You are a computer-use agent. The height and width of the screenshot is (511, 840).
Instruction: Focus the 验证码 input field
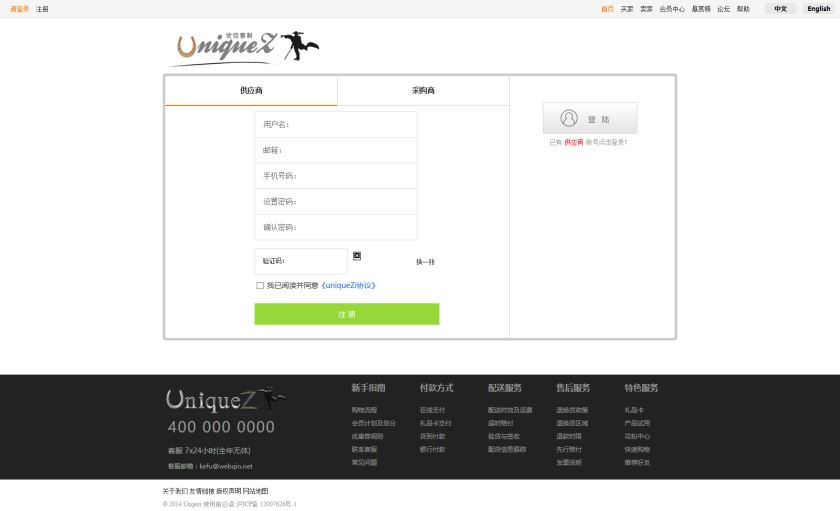pyautogui.click(x=301, y=261)
